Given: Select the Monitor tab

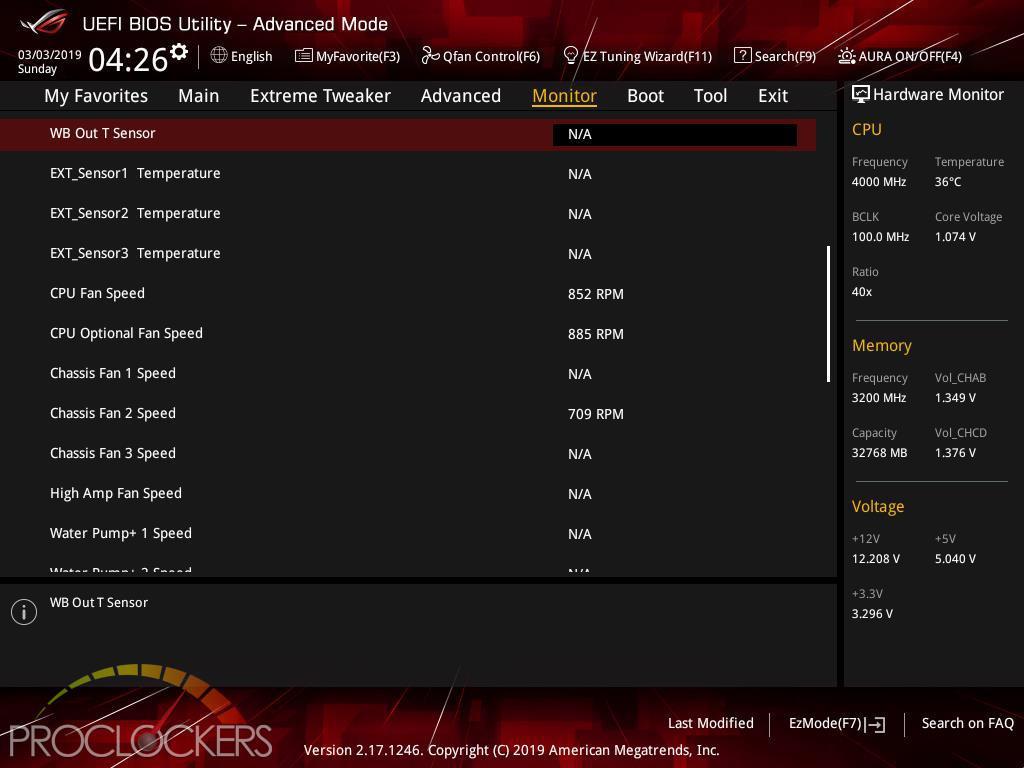Looking at the screenshot, I should tap(564, 96).
